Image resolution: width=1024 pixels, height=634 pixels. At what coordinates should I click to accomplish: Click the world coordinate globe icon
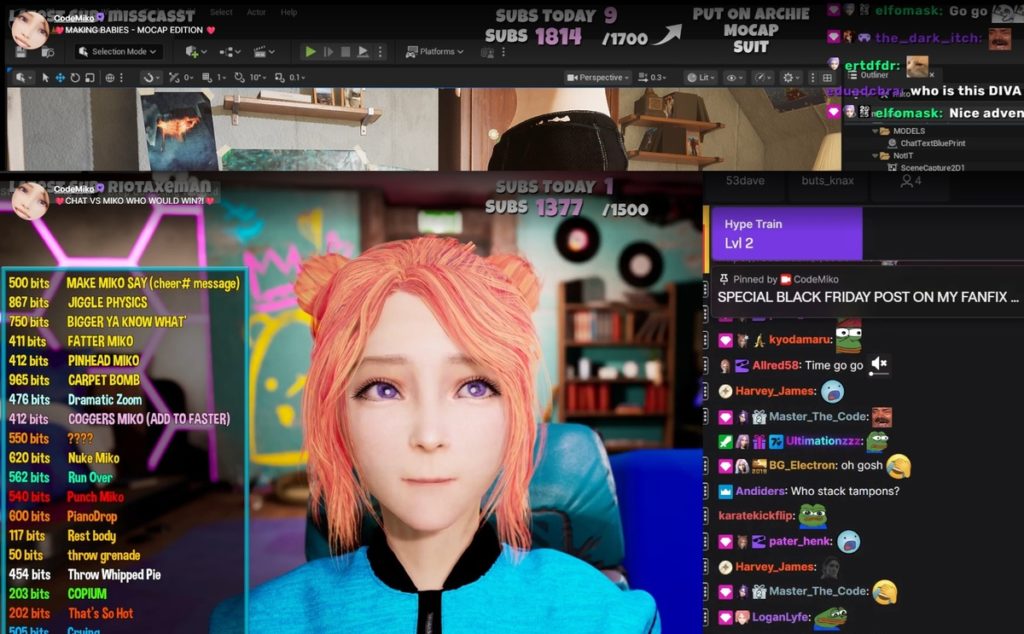(x=109, y=77)
